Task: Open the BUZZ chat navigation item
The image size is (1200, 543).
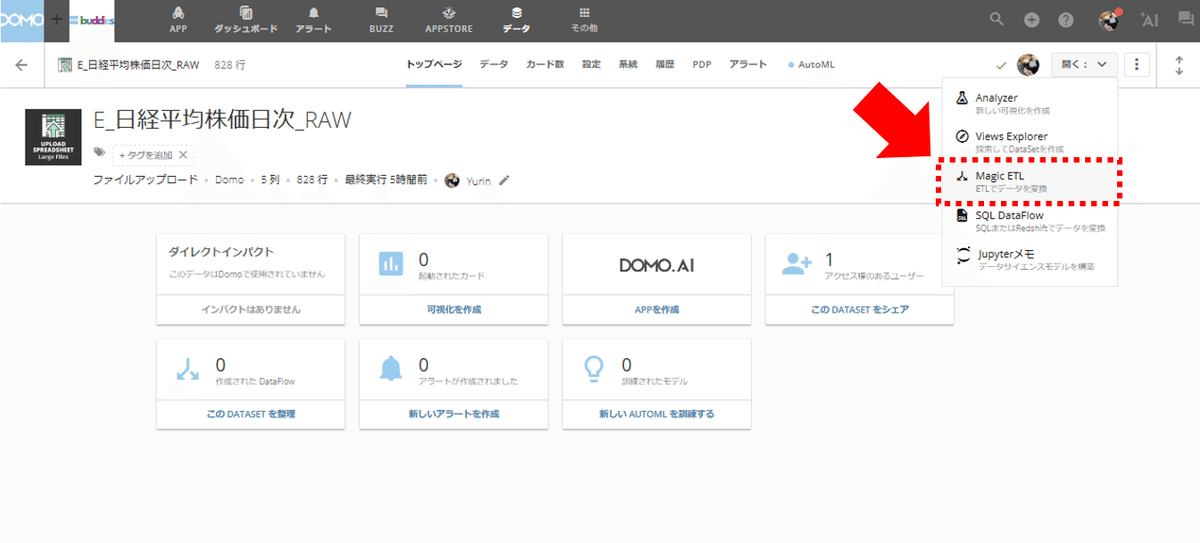Action: (381, 20)
